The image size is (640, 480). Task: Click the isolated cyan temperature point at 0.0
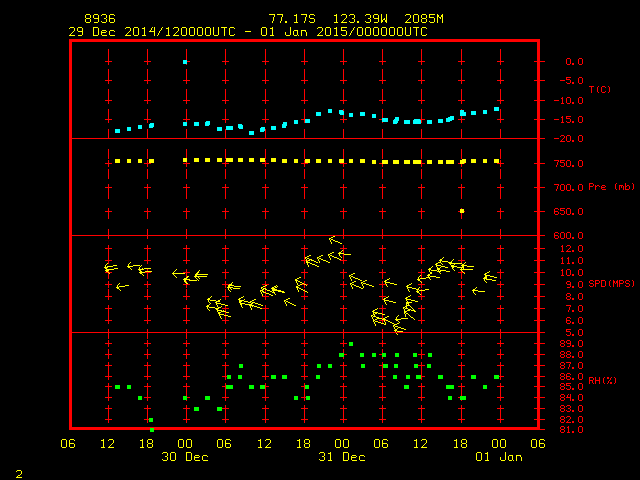(185, 62)
